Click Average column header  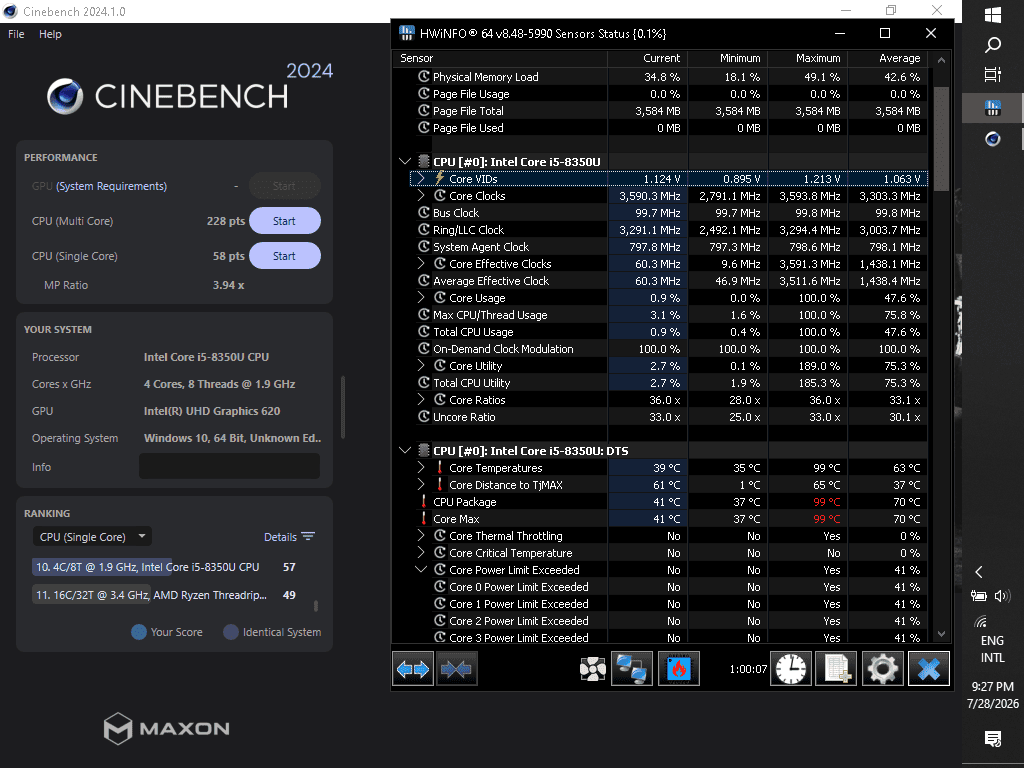click(888, 58)
